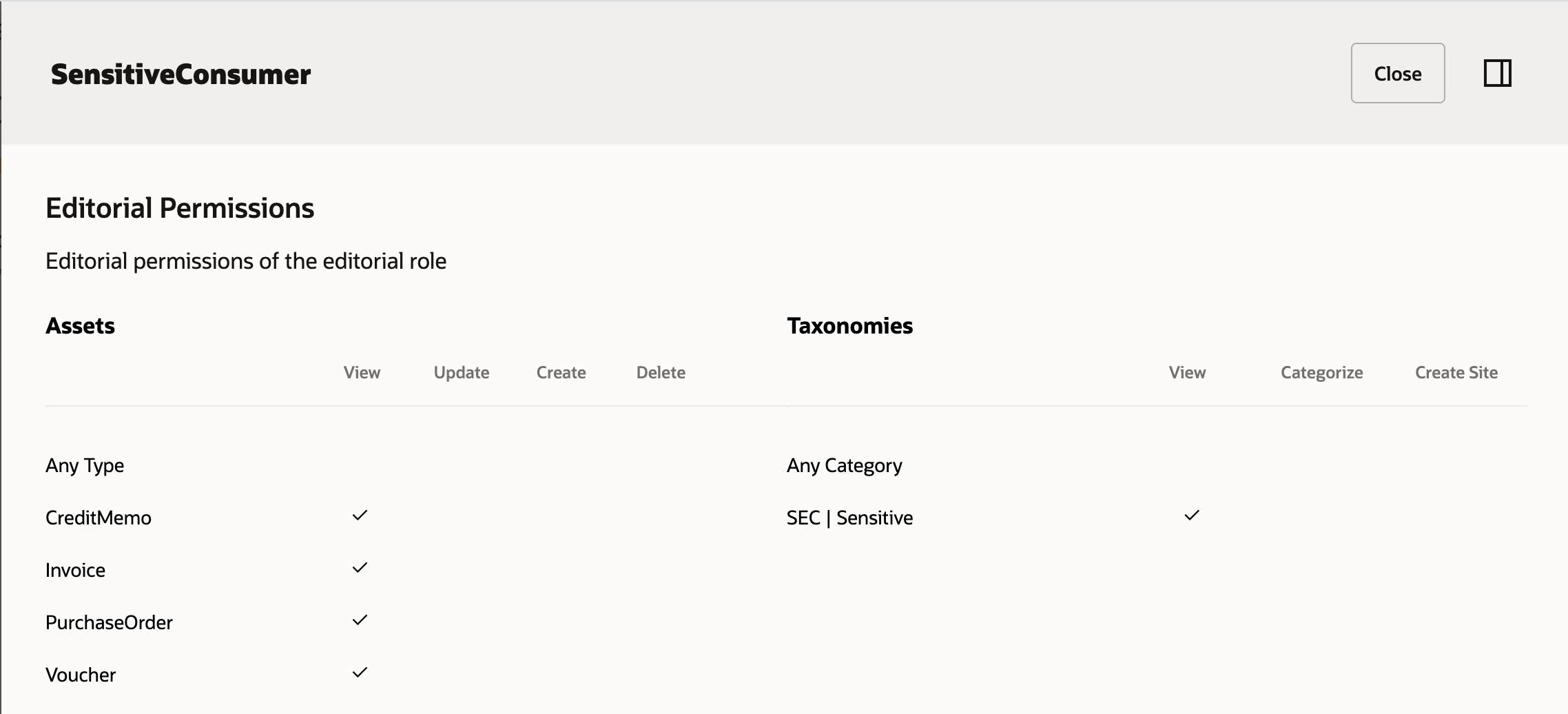This screenshot has height=714, width=1568.
Task: Click the SEC | Sensitive taxonomy label
Action: (x=849, y=518)
